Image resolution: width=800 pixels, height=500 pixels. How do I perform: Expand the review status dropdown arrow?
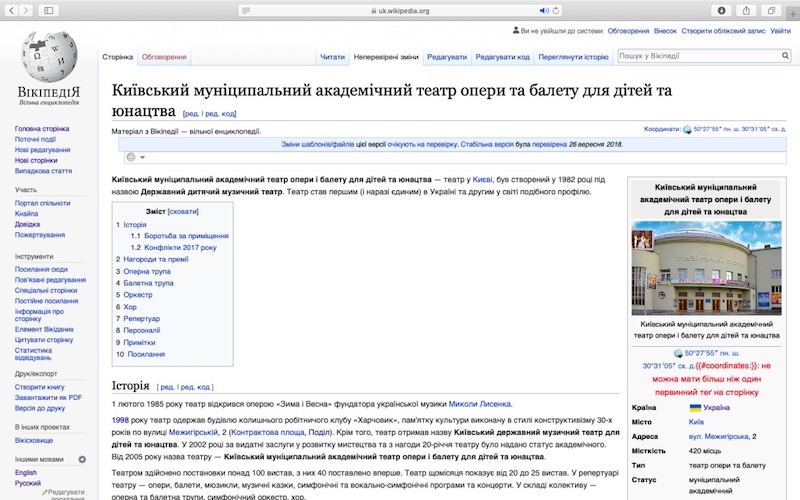tap(143, 157)
